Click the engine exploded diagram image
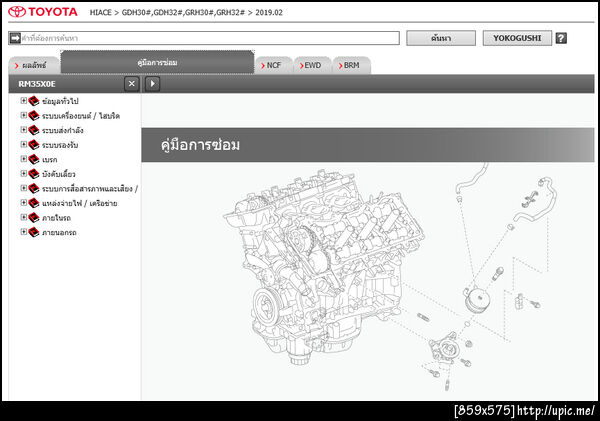This screenshot has height=421, width=600. 390,278
